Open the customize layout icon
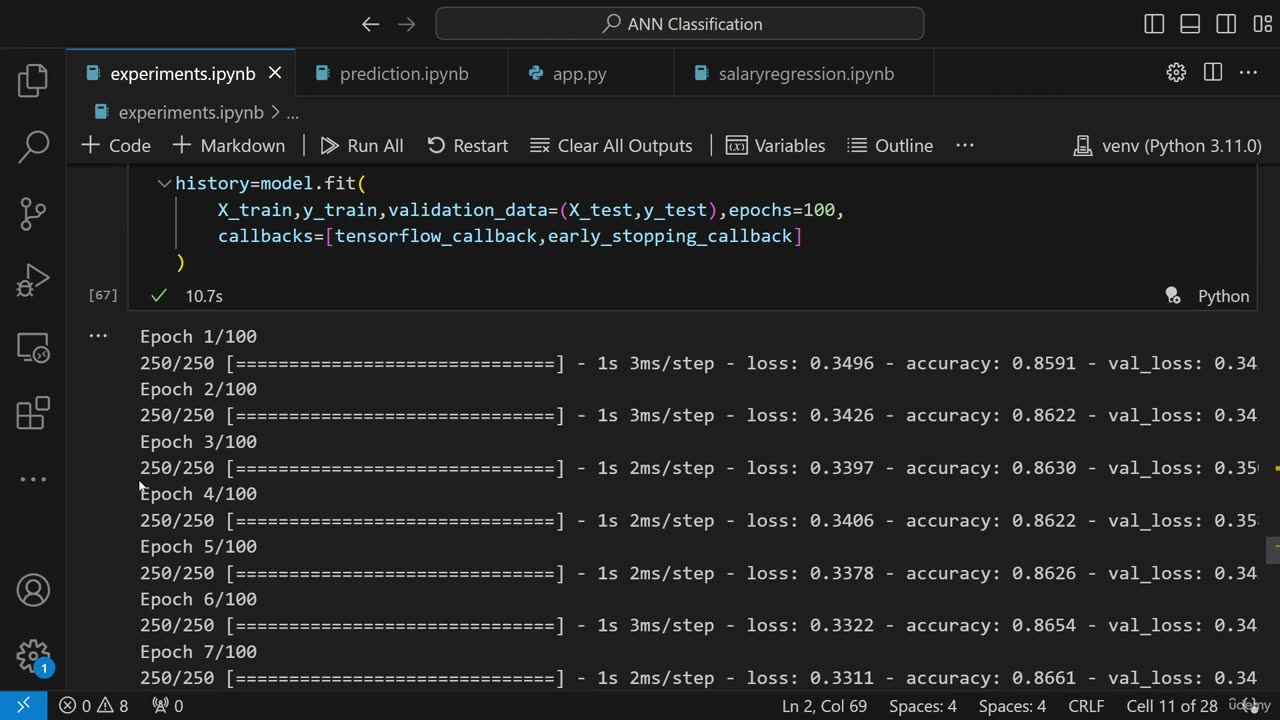Image resolution: width=1280 pixels, height=720 pixels. tap(1262, 24)
